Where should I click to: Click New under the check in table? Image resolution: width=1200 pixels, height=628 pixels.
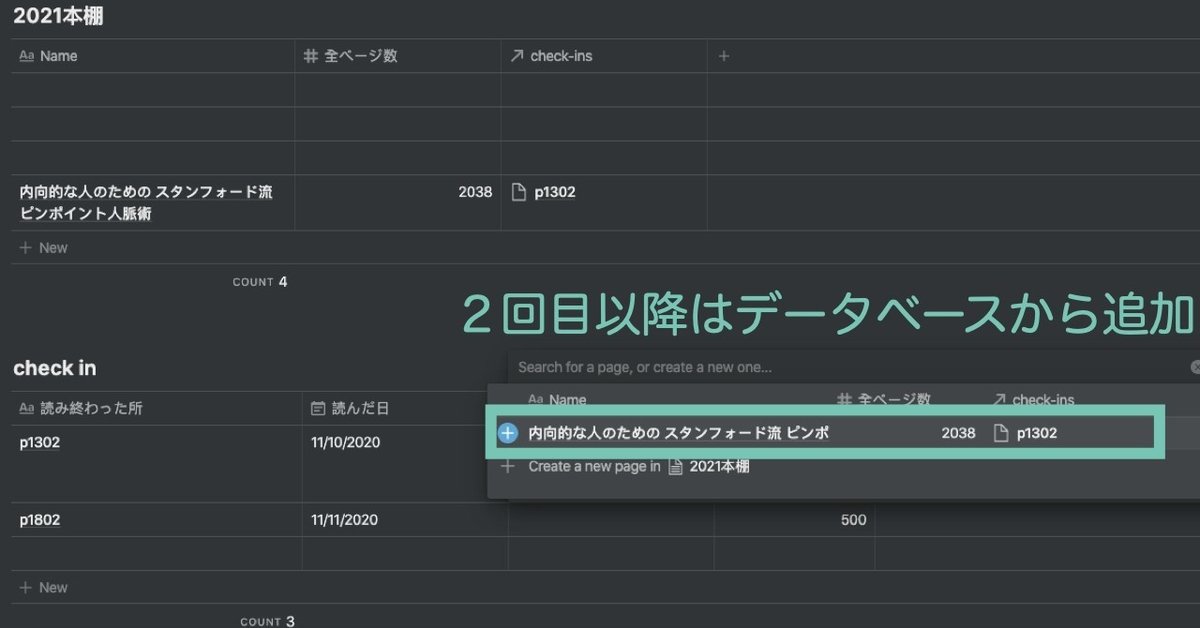(42, 587)
